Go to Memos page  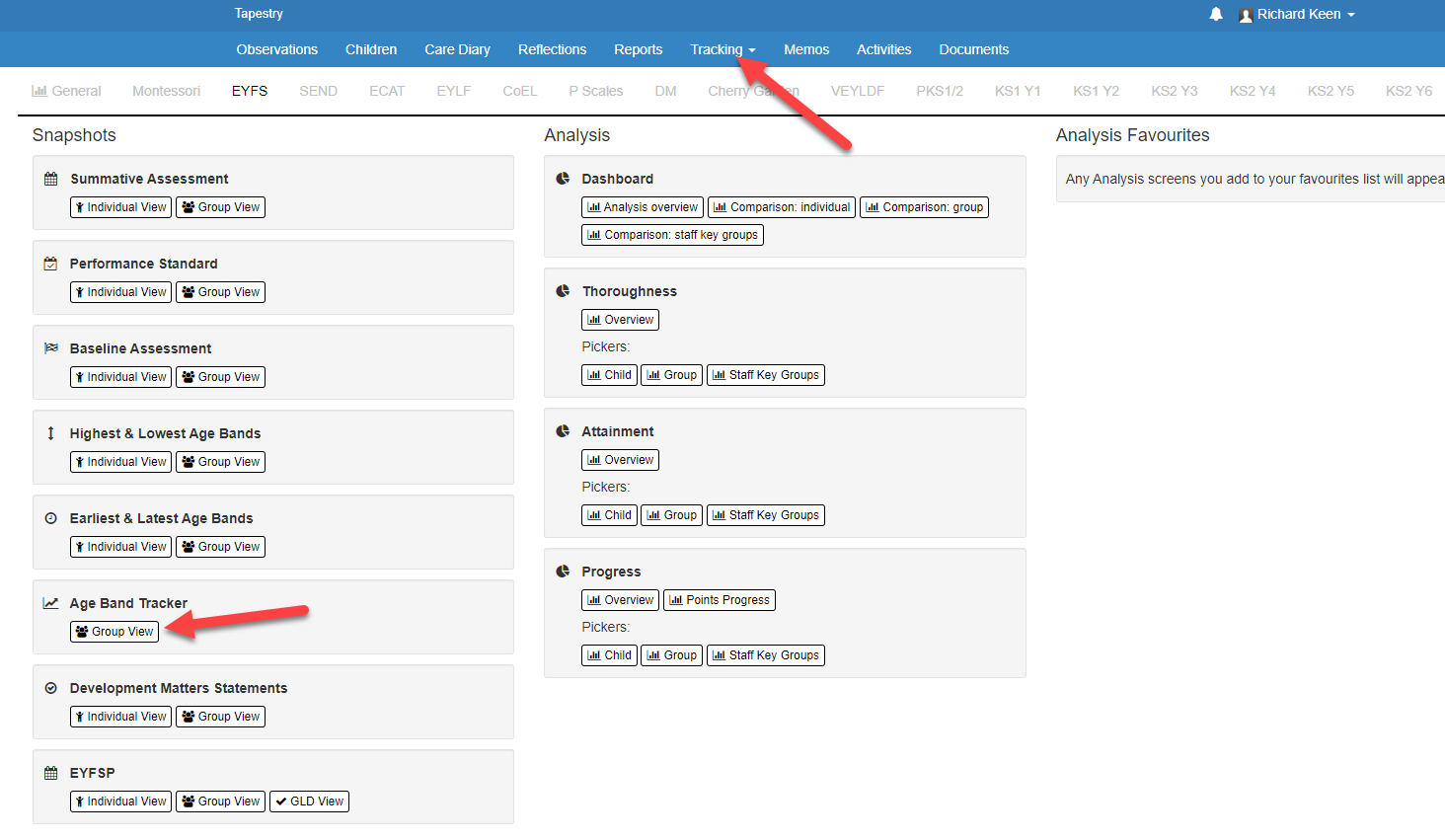[806, 49]
